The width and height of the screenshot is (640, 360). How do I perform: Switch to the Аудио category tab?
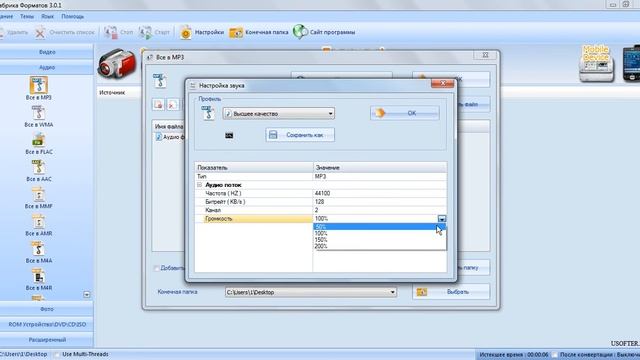(47, 67)
